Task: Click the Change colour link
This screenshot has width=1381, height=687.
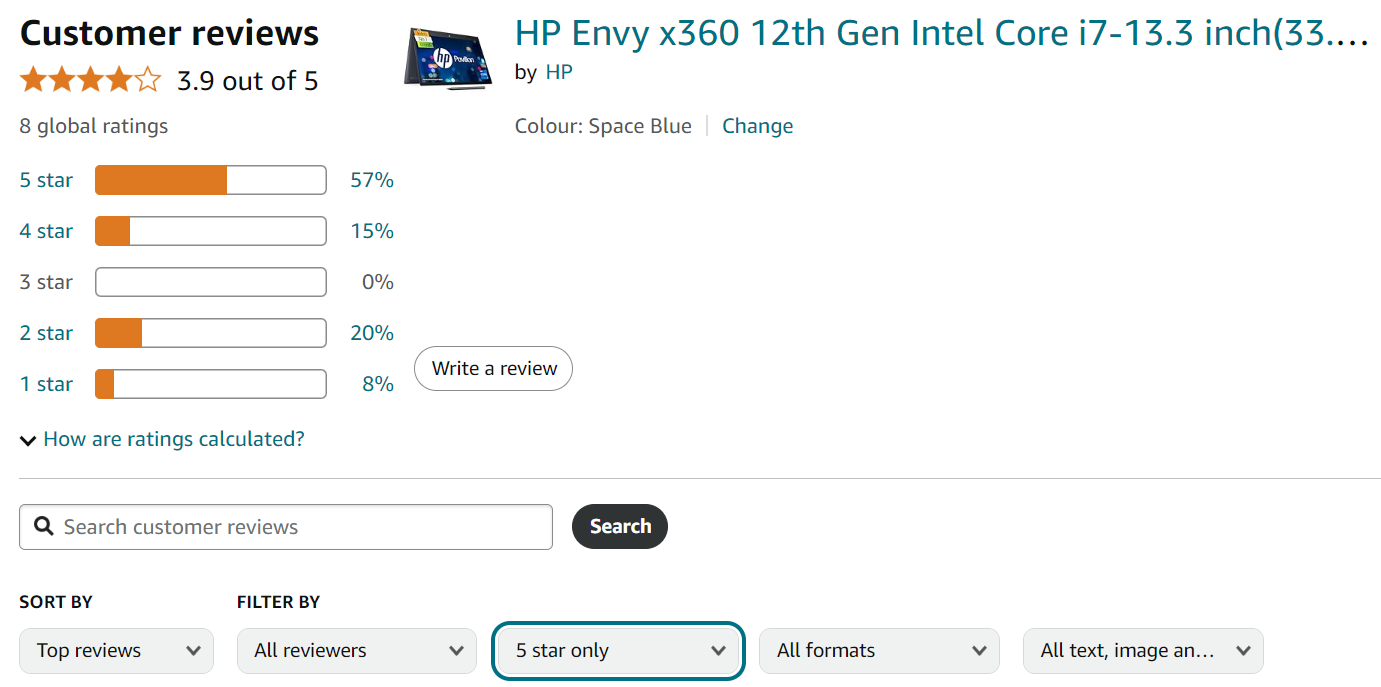Action: [758, 126]
